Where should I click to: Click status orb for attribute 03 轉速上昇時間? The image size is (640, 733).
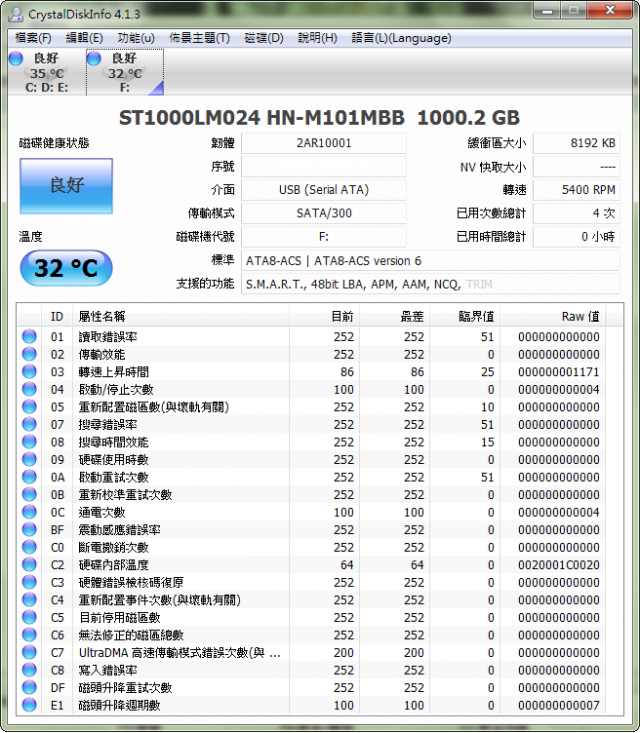29,372
